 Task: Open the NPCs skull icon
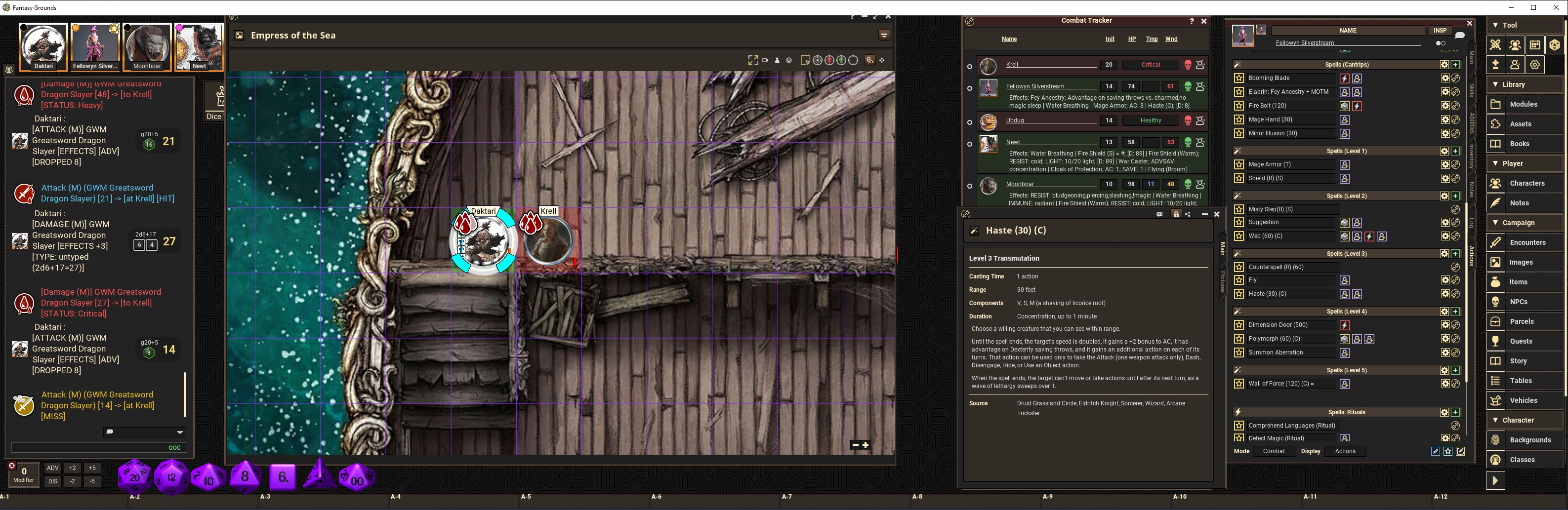(1495, 302)
